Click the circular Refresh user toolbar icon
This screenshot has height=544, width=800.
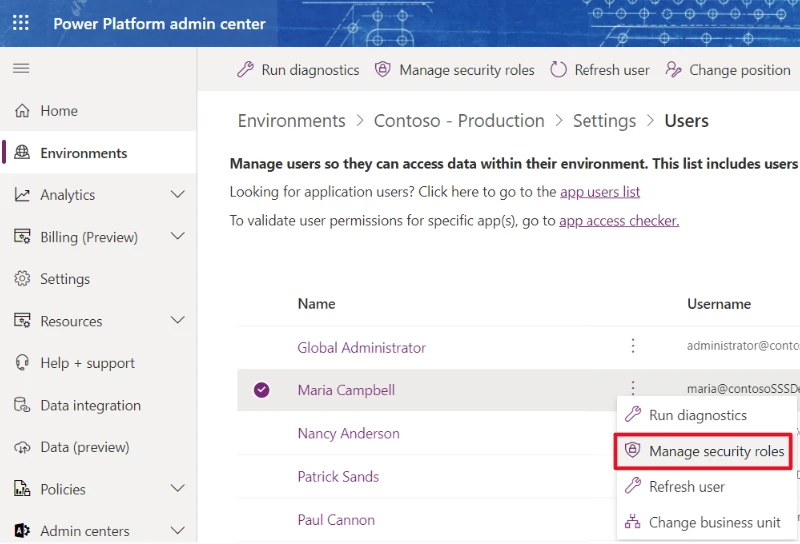pyautogui.click(x=558, y=69)
